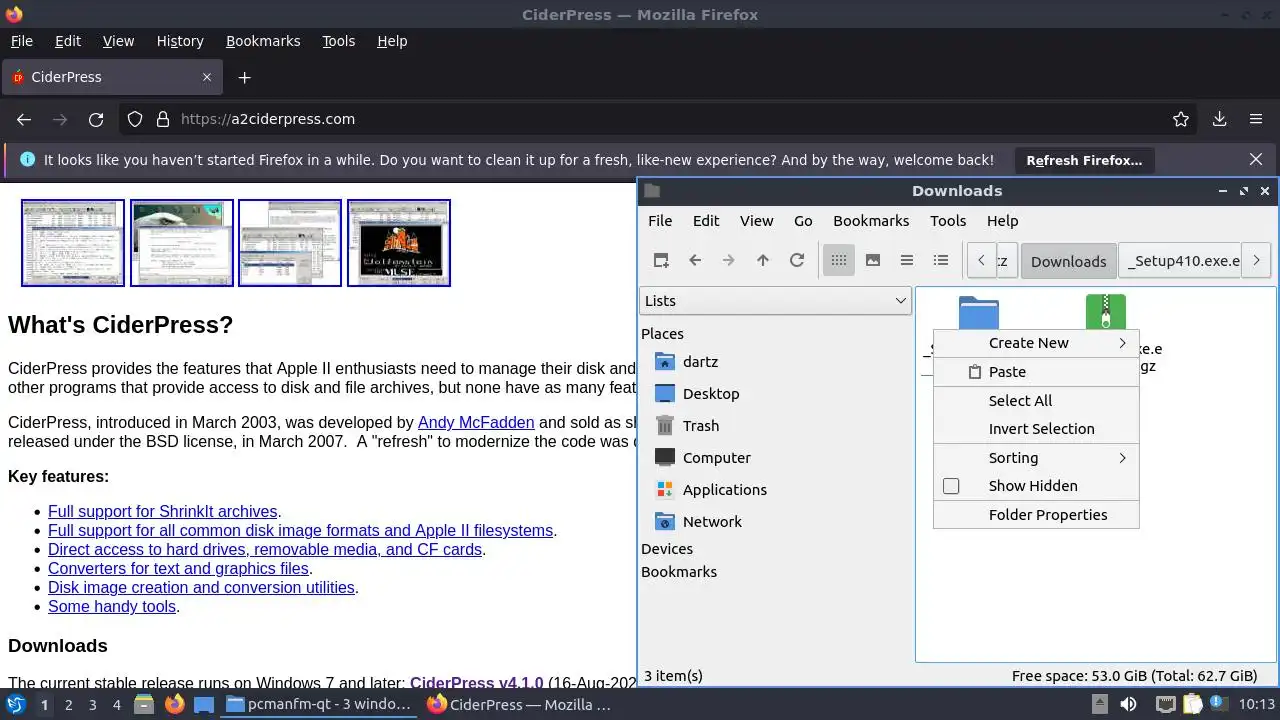Open the CiderPress v4.1.0 download link

(476, 684)
